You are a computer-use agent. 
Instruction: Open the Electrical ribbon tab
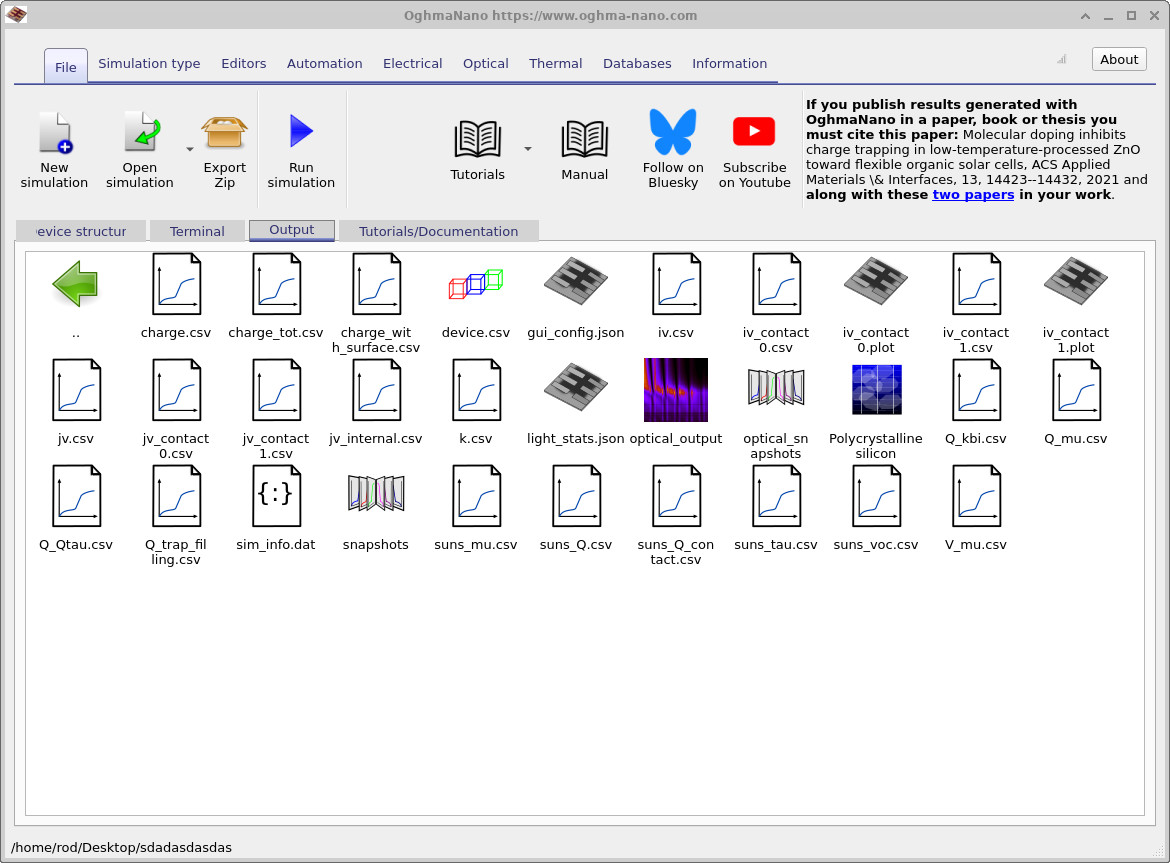412,63
